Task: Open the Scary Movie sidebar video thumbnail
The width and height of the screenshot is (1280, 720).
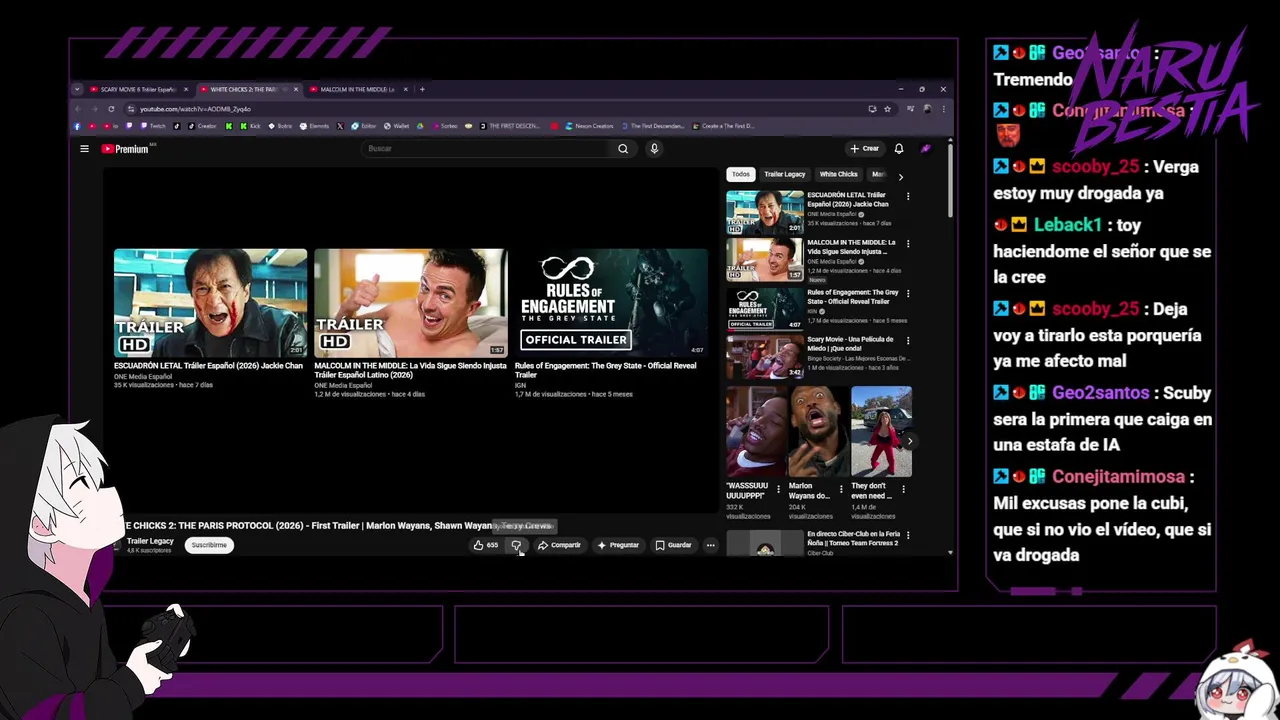Action: pos(765,357)
